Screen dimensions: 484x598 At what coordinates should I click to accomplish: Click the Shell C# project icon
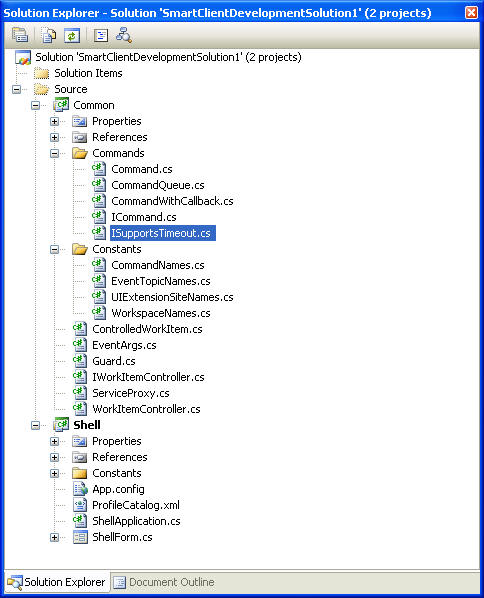coord(61,425)
